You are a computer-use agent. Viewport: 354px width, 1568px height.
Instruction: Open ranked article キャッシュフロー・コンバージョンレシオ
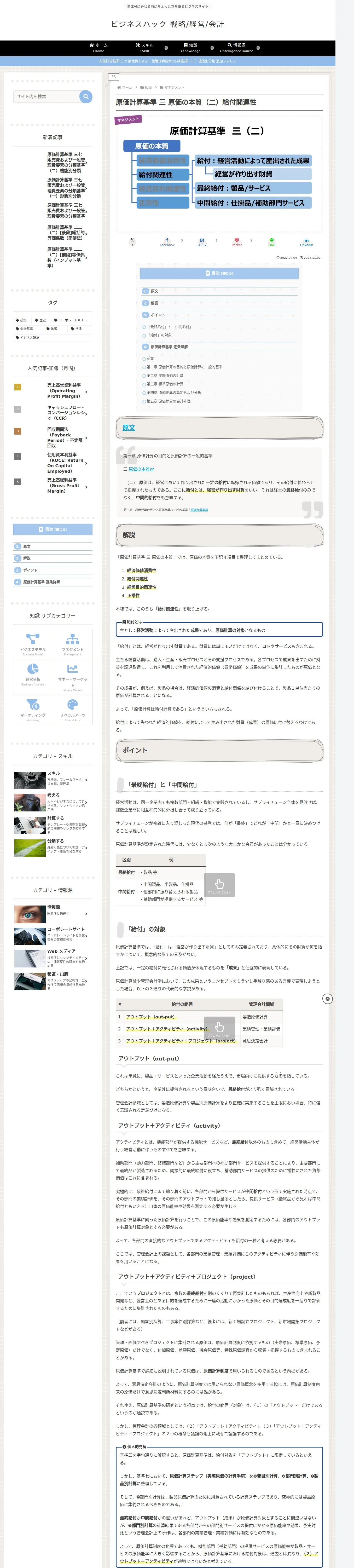pos(53,413)
